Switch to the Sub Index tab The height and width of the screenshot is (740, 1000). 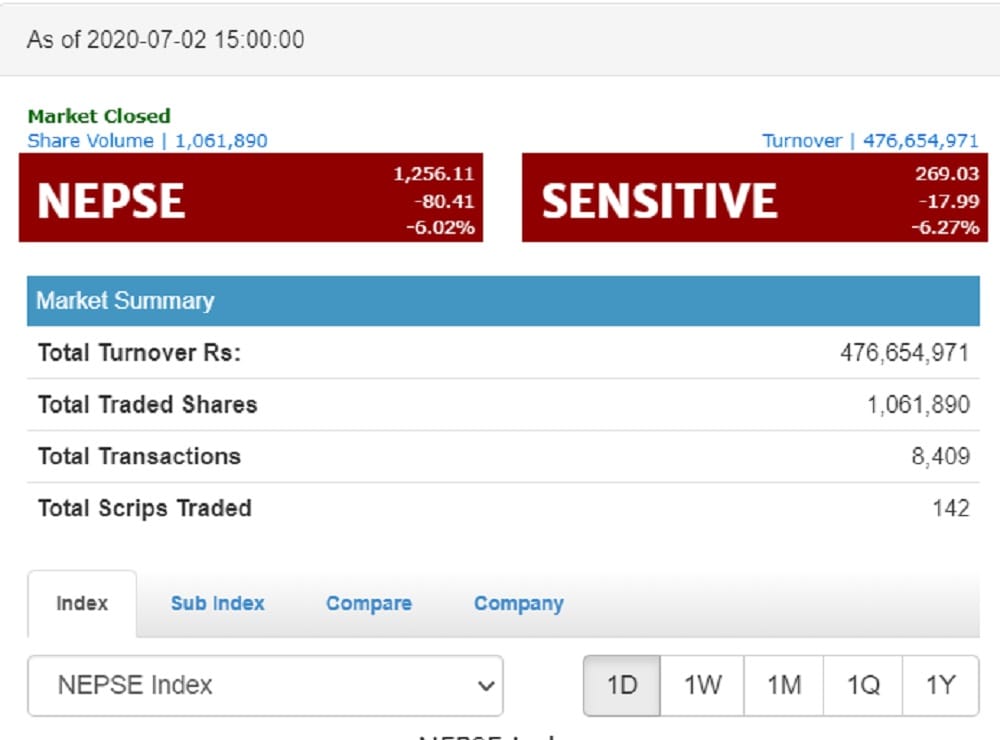217,603
